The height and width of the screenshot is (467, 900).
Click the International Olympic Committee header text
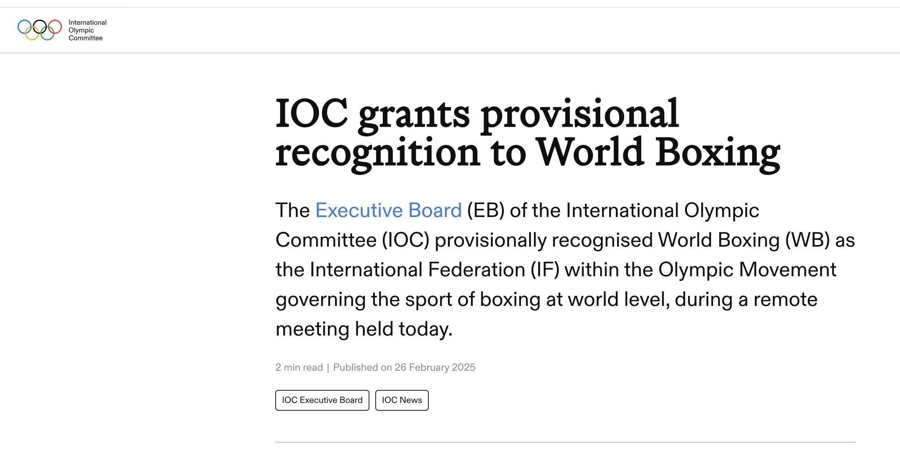(x=87, y=30)
